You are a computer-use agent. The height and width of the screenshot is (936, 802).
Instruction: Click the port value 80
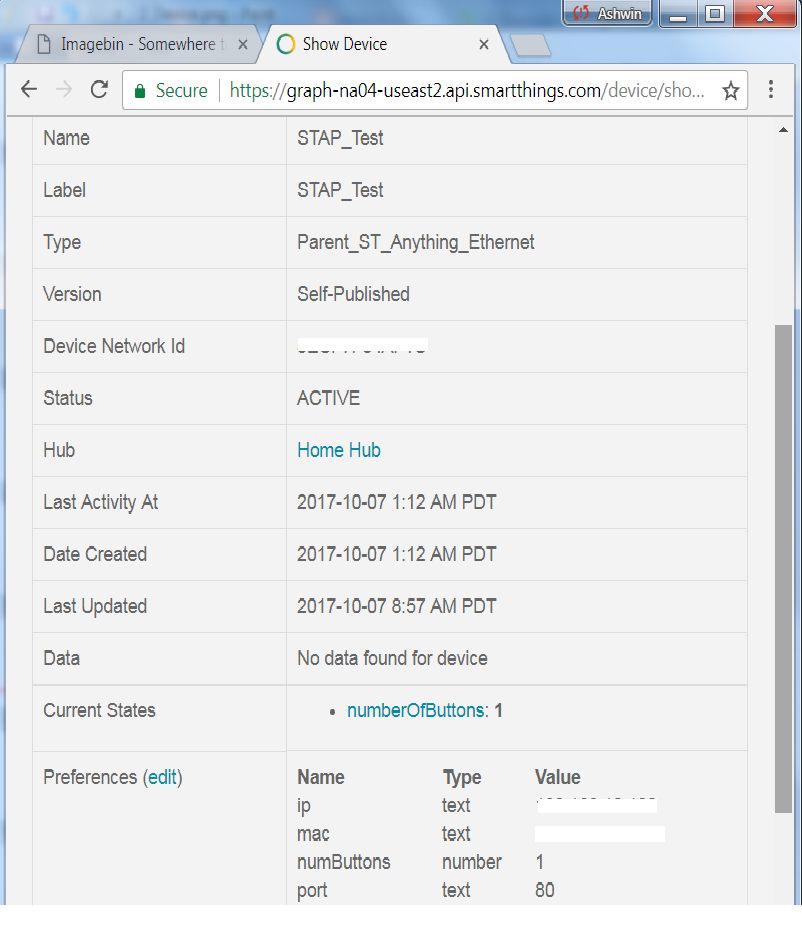click(x=545, y=890)
